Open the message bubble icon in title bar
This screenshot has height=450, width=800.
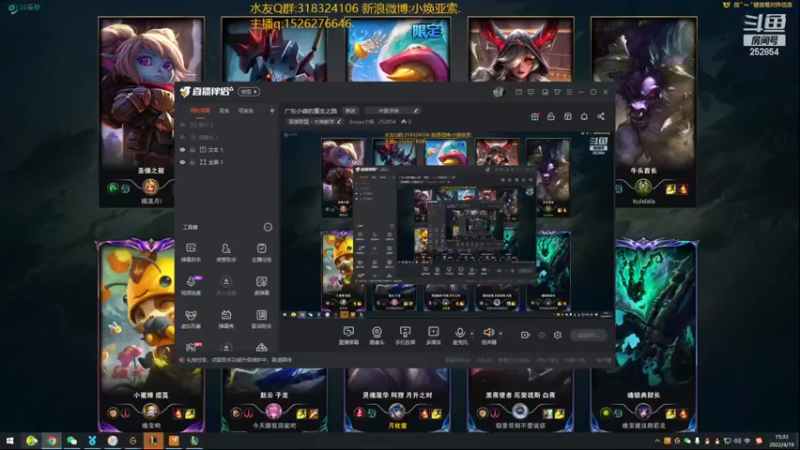coord(531,92)
